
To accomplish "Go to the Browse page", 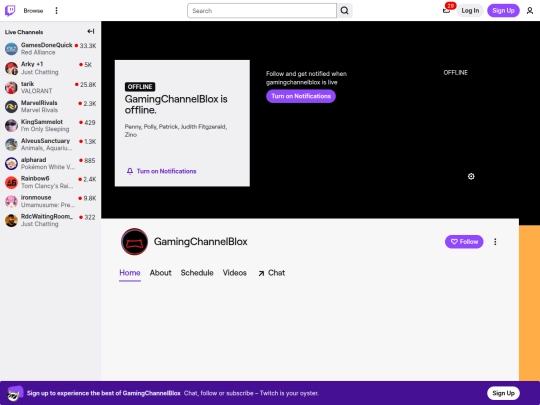I will [33, 11].
